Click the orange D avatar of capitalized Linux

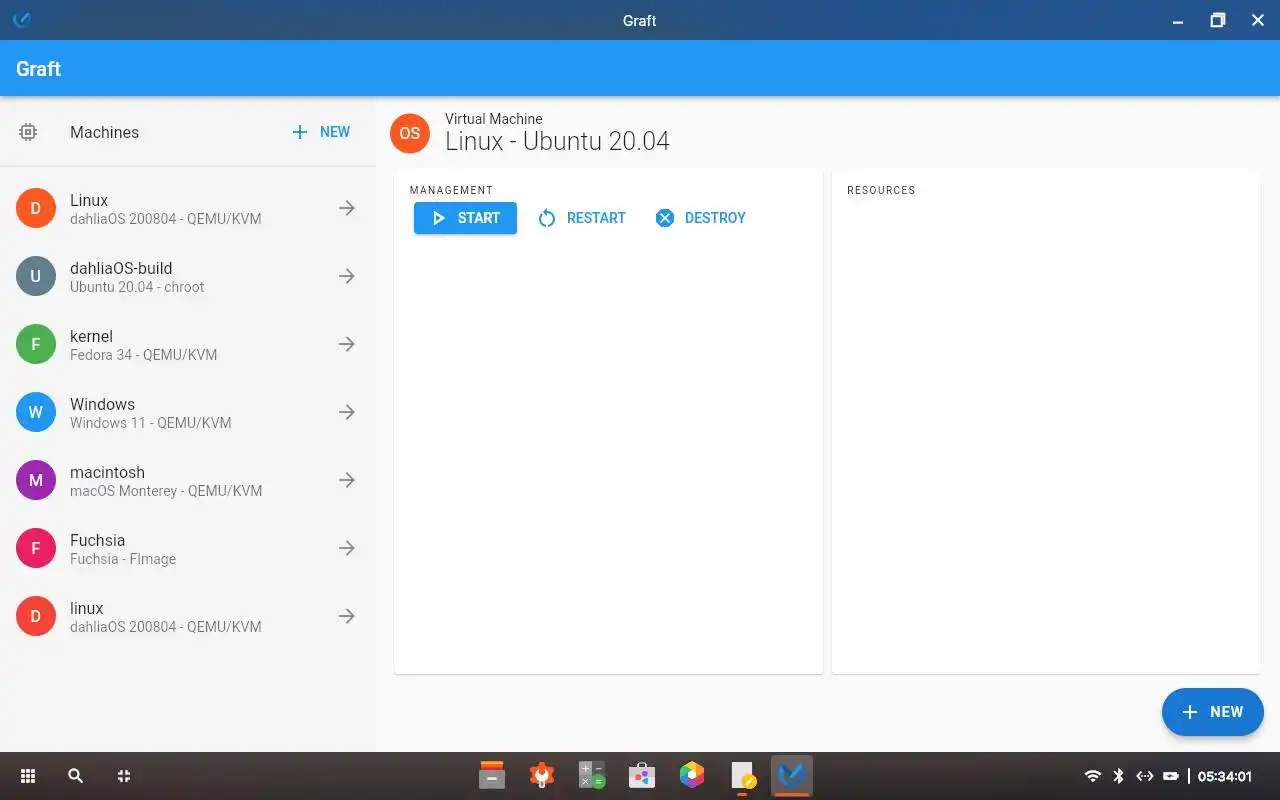[36, 208]
